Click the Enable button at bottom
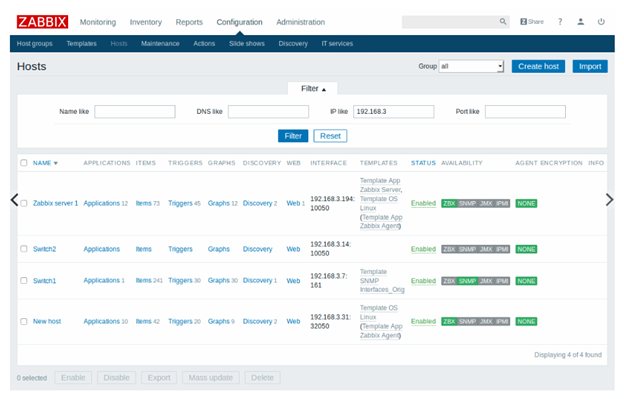The height and width of the screenshot is (399, 624). 73,378
